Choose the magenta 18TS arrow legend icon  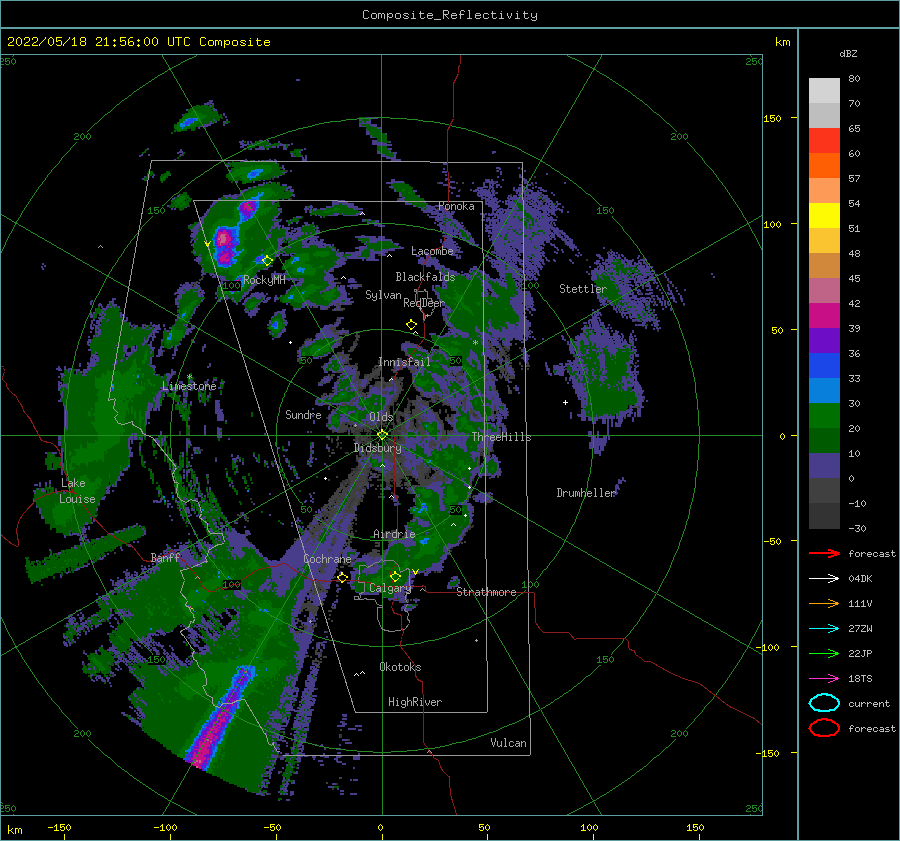[x=824, y=679]
